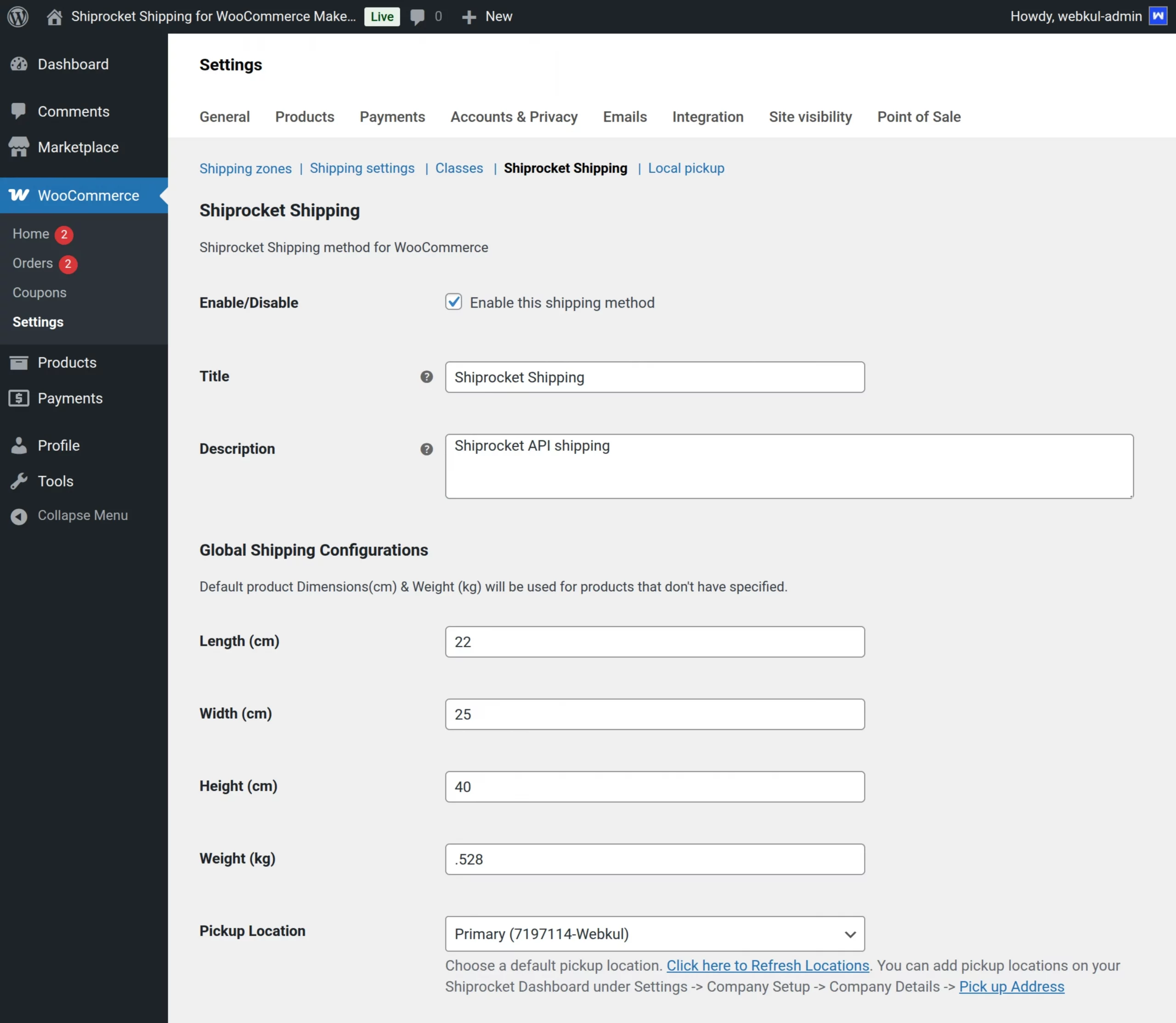Viewport: 1176px width, 1023px height.
Task: Follow the Pick up Address link
Action: pyautogui.click(x=1011, y=986)
